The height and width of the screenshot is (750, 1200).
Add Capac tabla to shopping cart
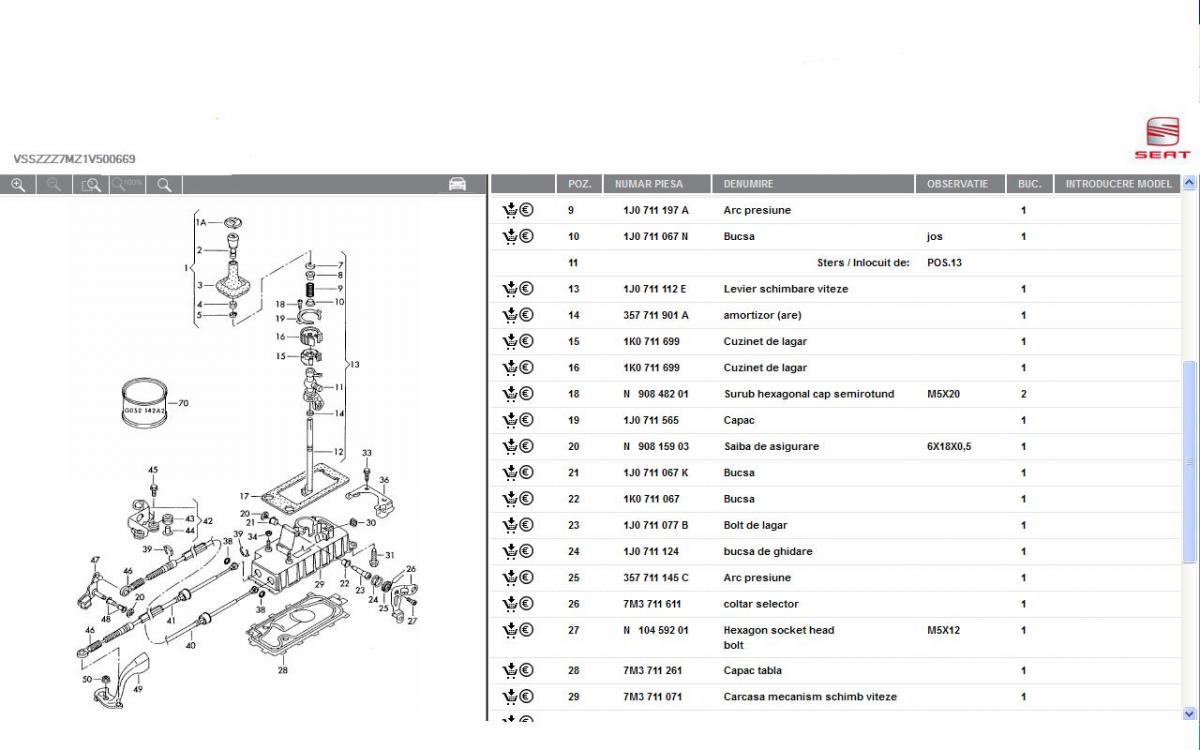[509, 671]
